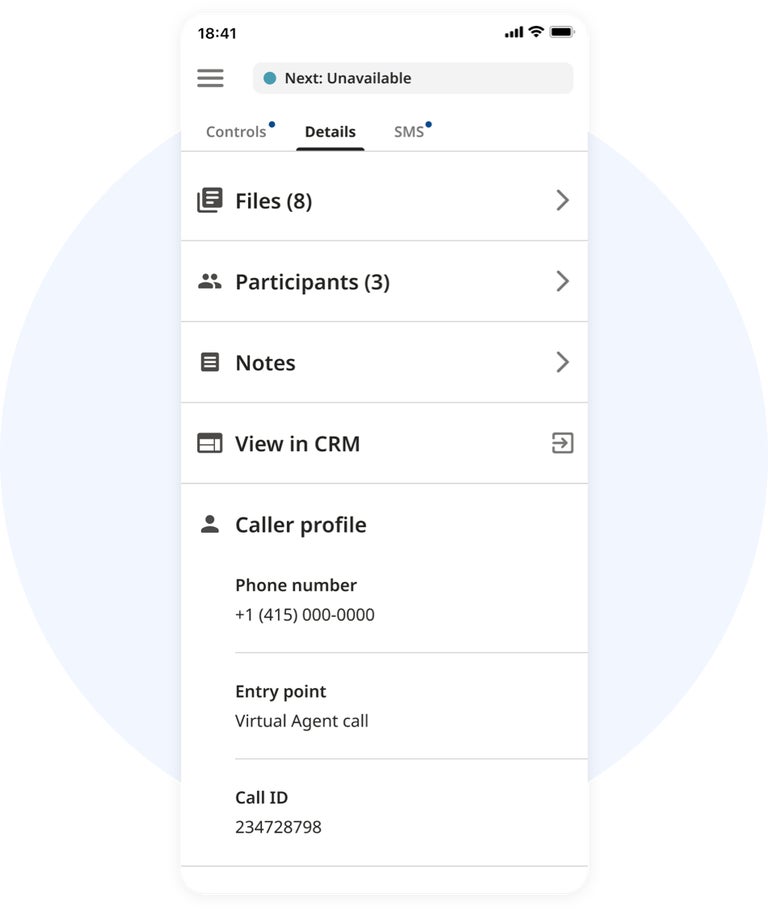768x911 pixels.
Task: Expand the Files (8) section
Action: (x=562, y=200)
